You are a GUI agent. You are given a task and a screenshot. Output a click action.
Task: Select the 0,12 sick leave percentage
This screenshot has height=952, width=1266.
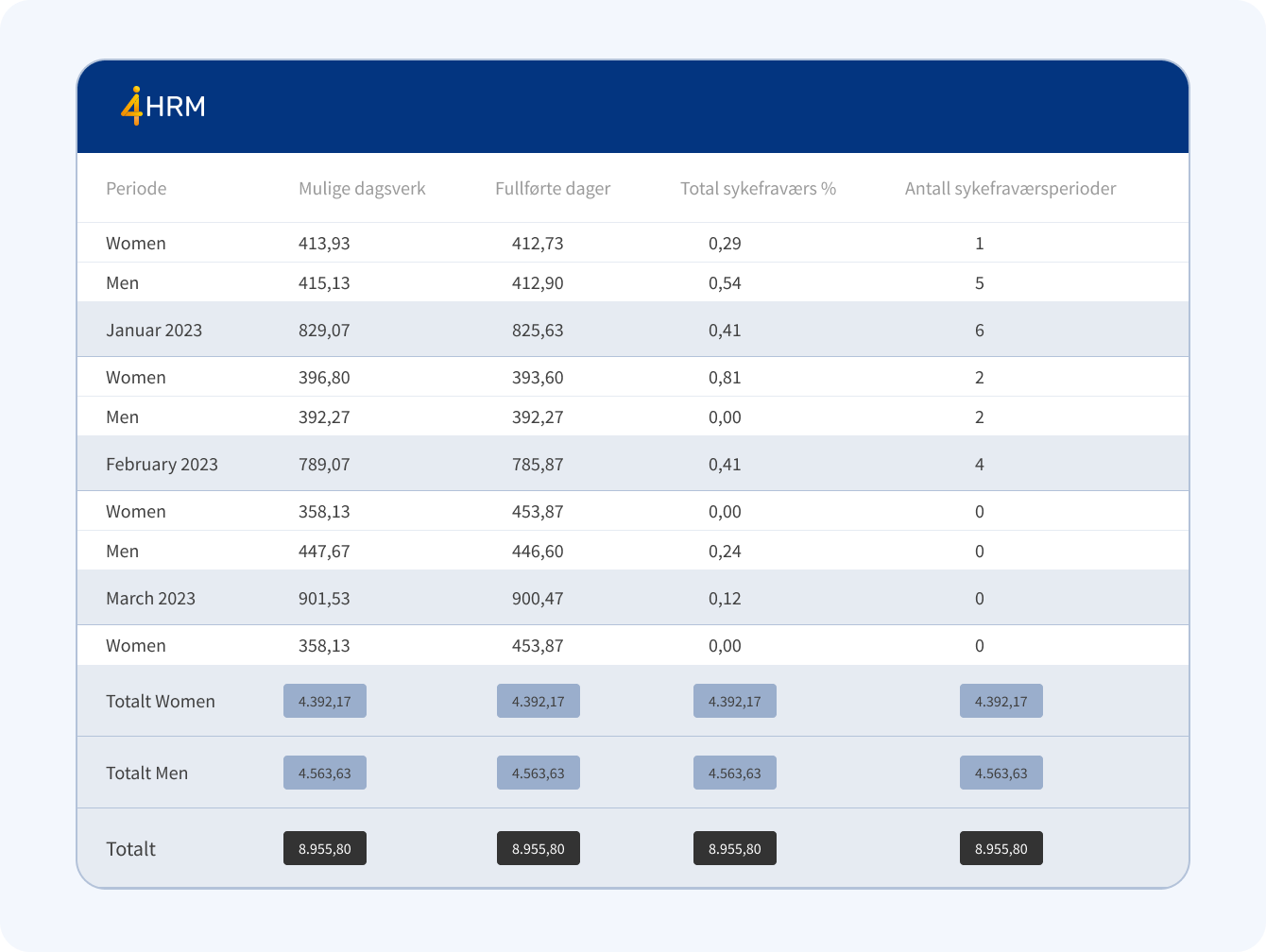pos(725,598)
